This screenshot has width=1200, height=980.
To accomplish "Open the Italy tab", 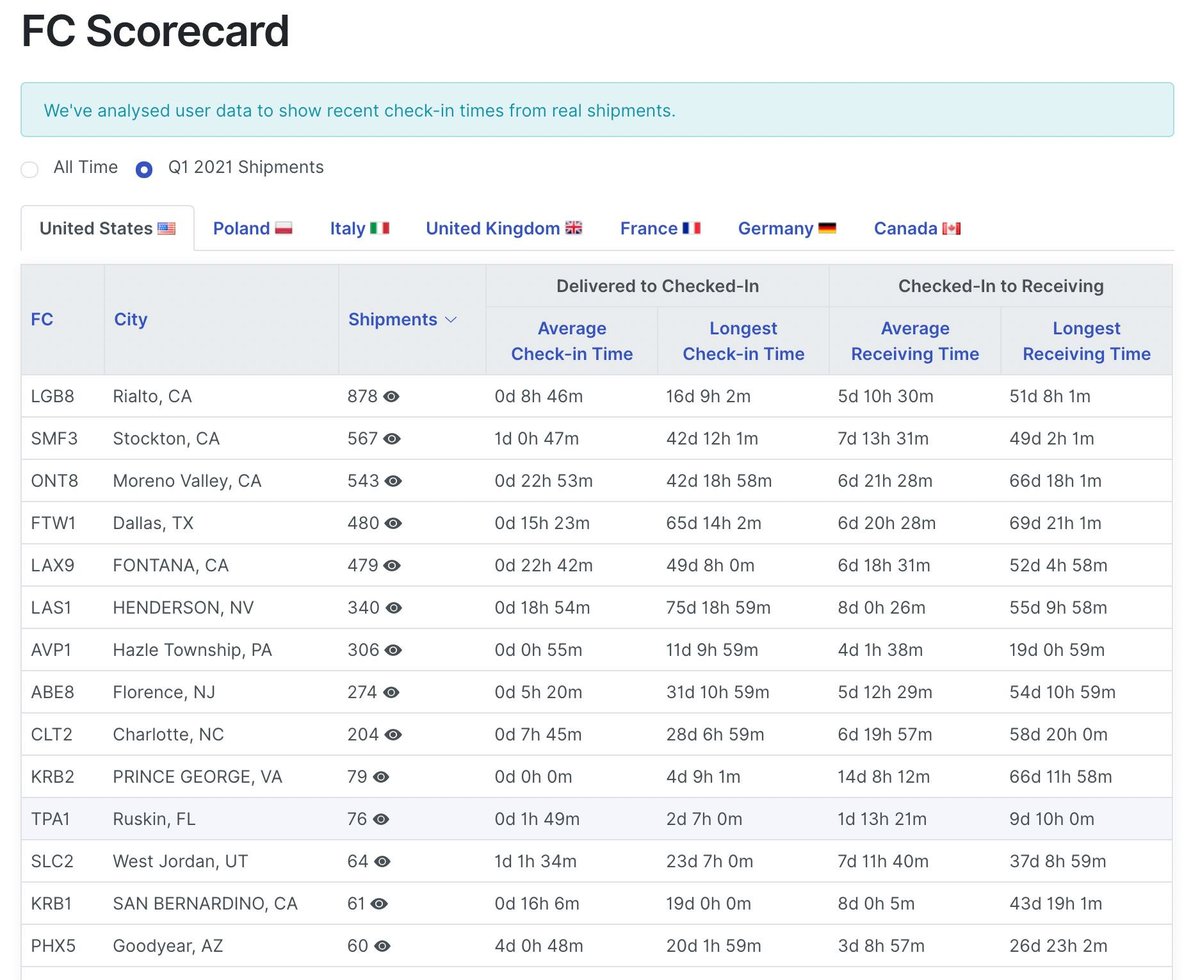I will click(360, 228).
